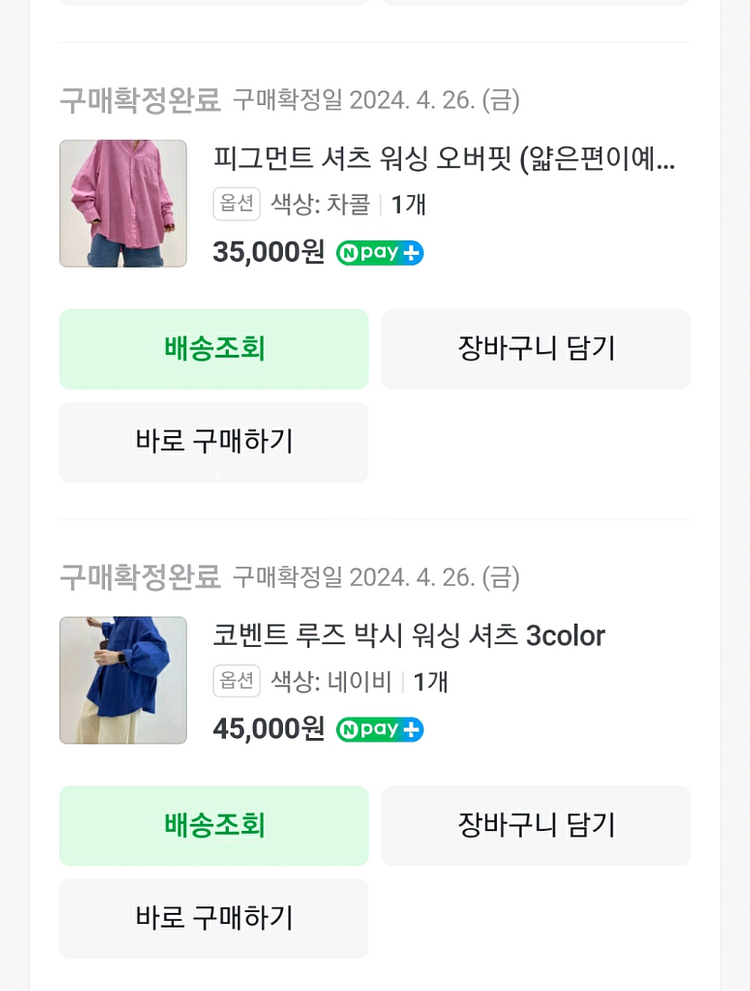The width and height of the screenshot is (750, 991).
Task: Click the 옵션 badge next to 색상: 네이비
Action: pos(236,681)
